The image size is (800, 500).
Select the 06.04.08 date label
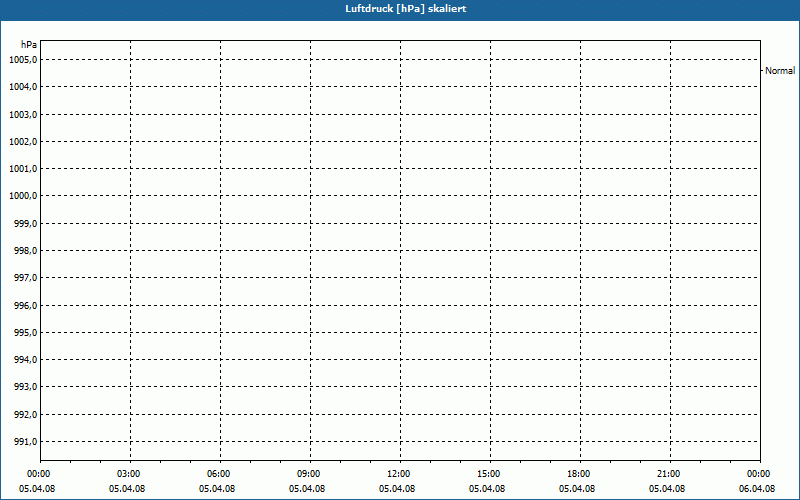(x=757, y=489)
